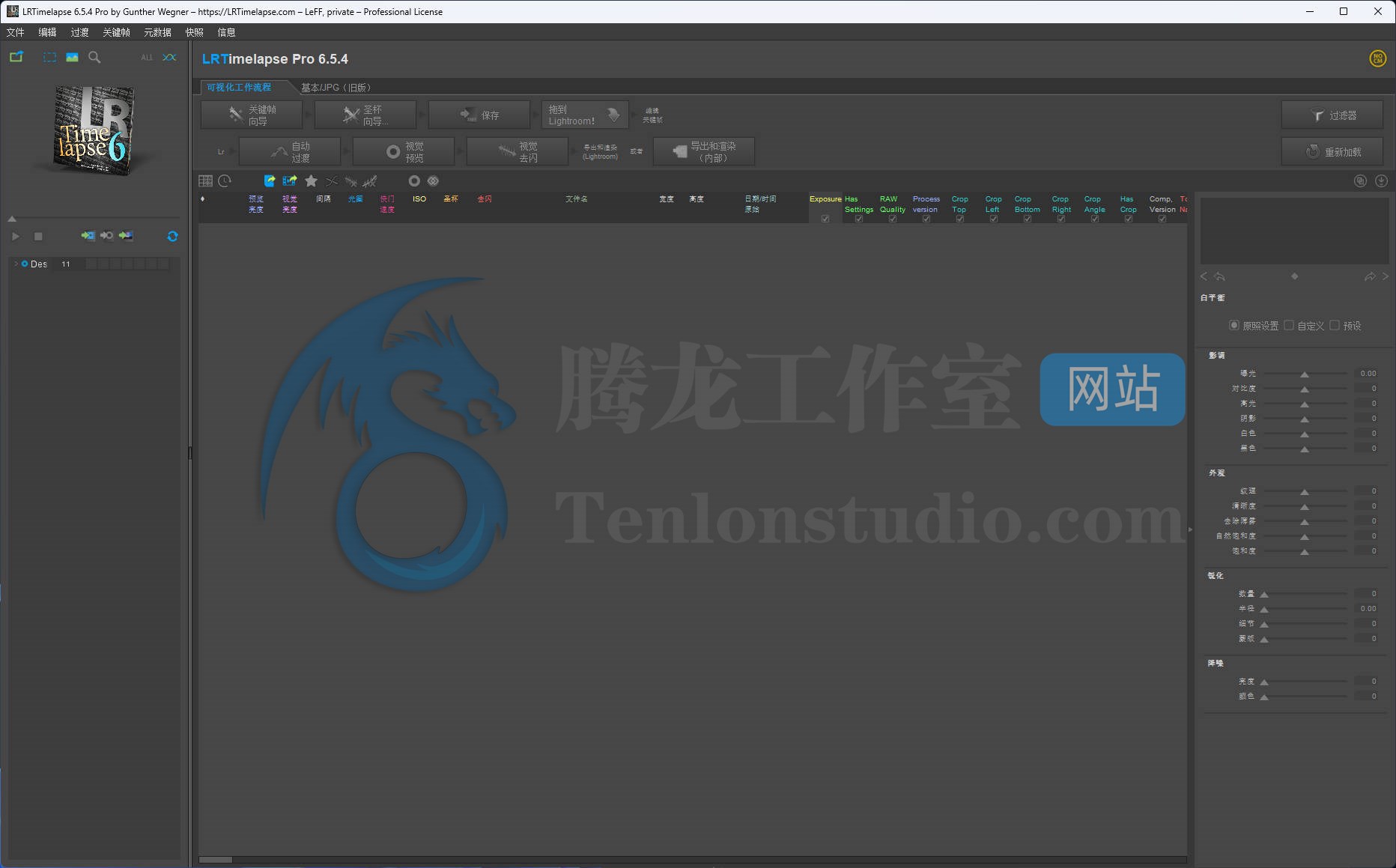Click the open folder icon in left panel
This screenshot has height=868, width=1396.
click(16, 57)
